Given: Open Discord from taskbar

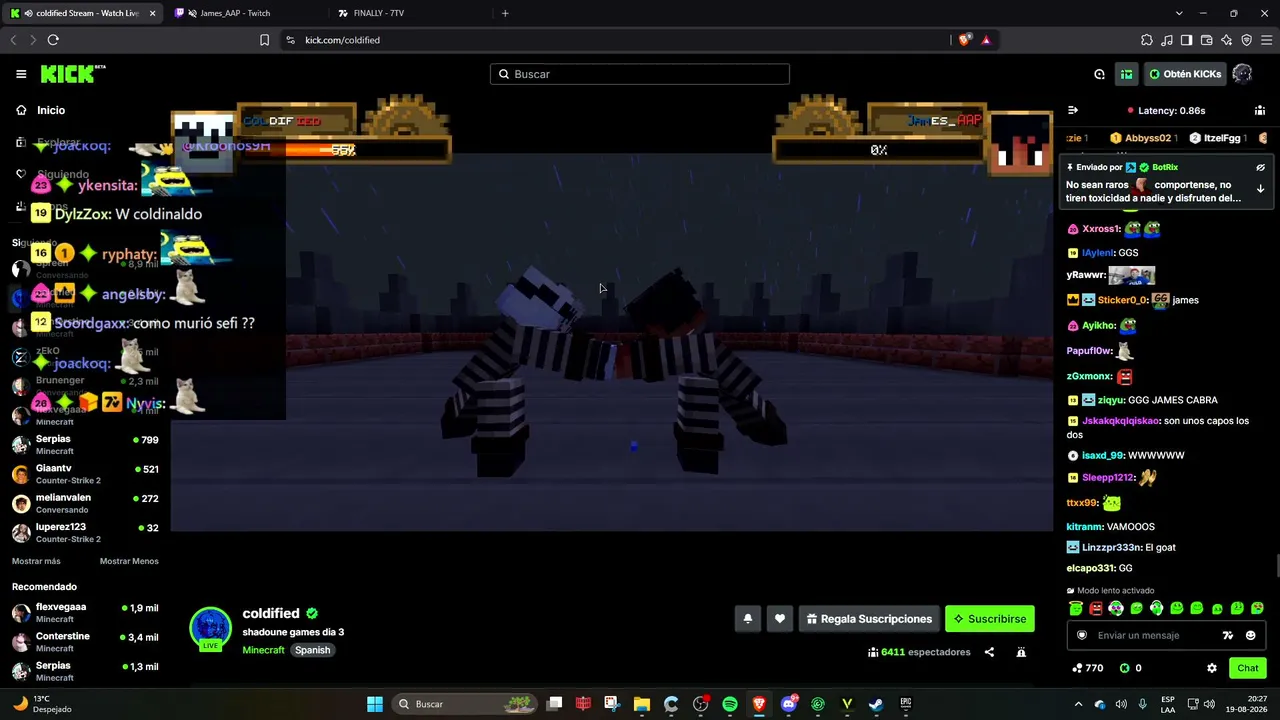Looking at the screenshot, I should (x=789, y=704).
